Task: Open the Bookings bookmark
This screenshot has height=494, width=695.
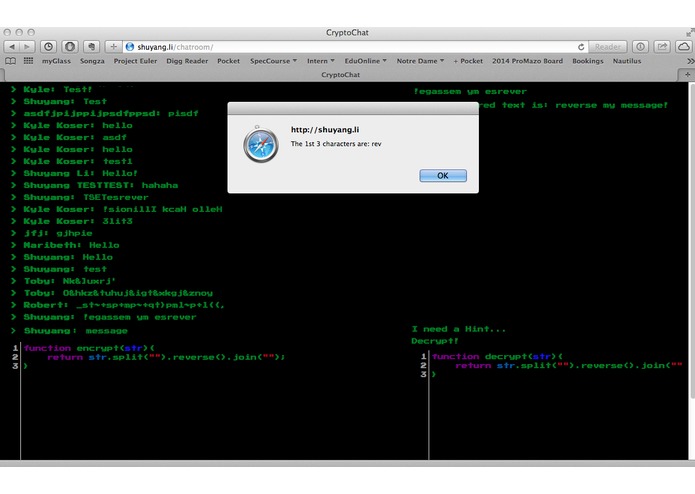Action: tap(588, 61)
